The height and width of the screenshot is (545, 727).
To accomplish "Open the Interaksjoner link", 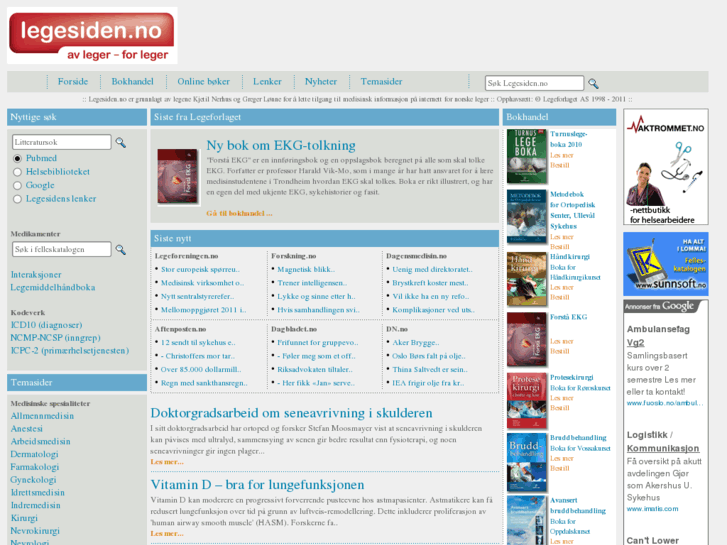I will coord(36,275).
